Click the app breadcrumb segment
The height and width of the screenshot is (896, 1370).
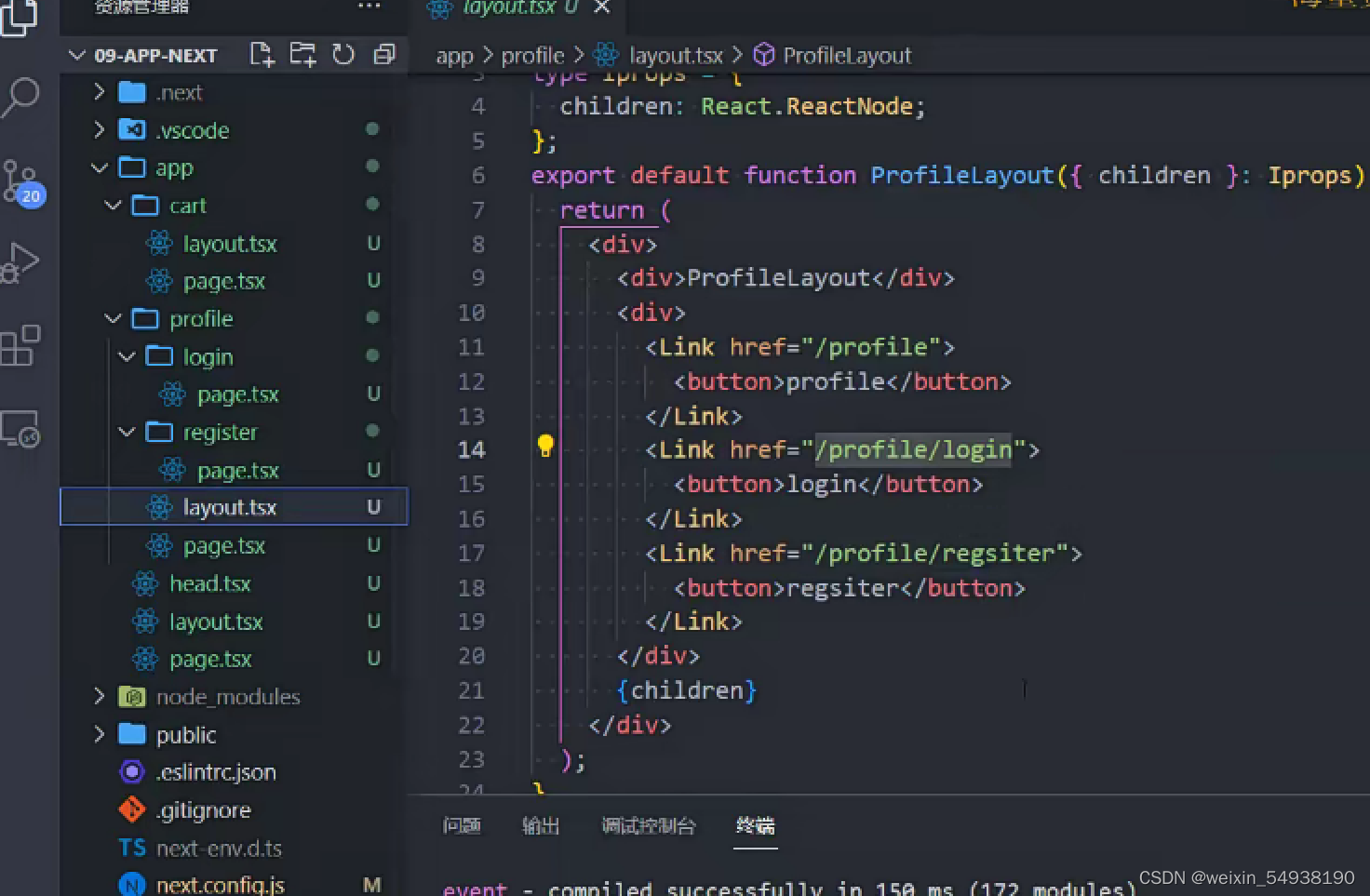click(x=454, y=56)
